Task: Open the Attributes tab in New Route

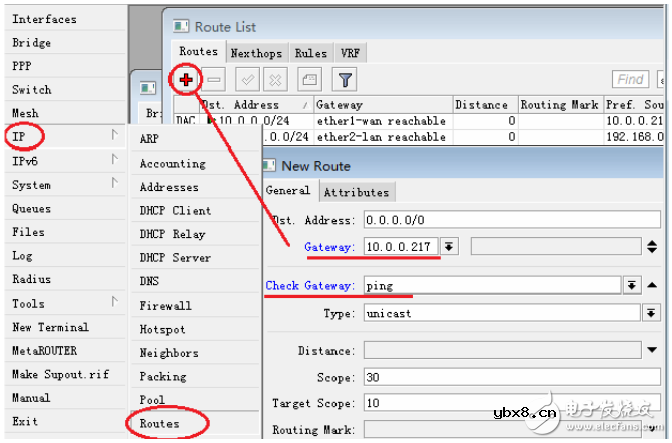Action: [x=357, y=192]
